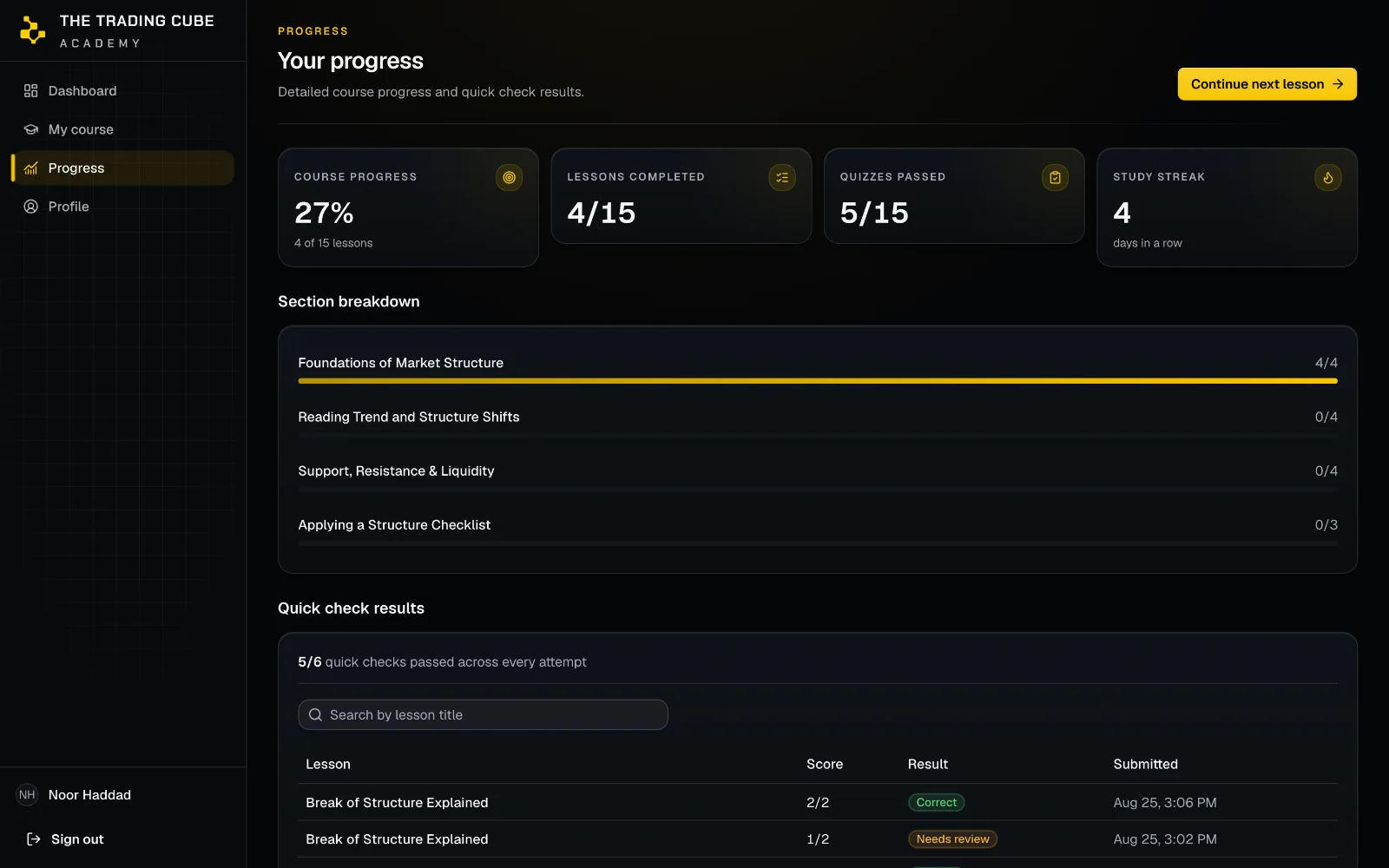Click the Section breakdown heading
Viewport: 1389px width, 868px height.
pyautogui.click(x=348, y=301)
